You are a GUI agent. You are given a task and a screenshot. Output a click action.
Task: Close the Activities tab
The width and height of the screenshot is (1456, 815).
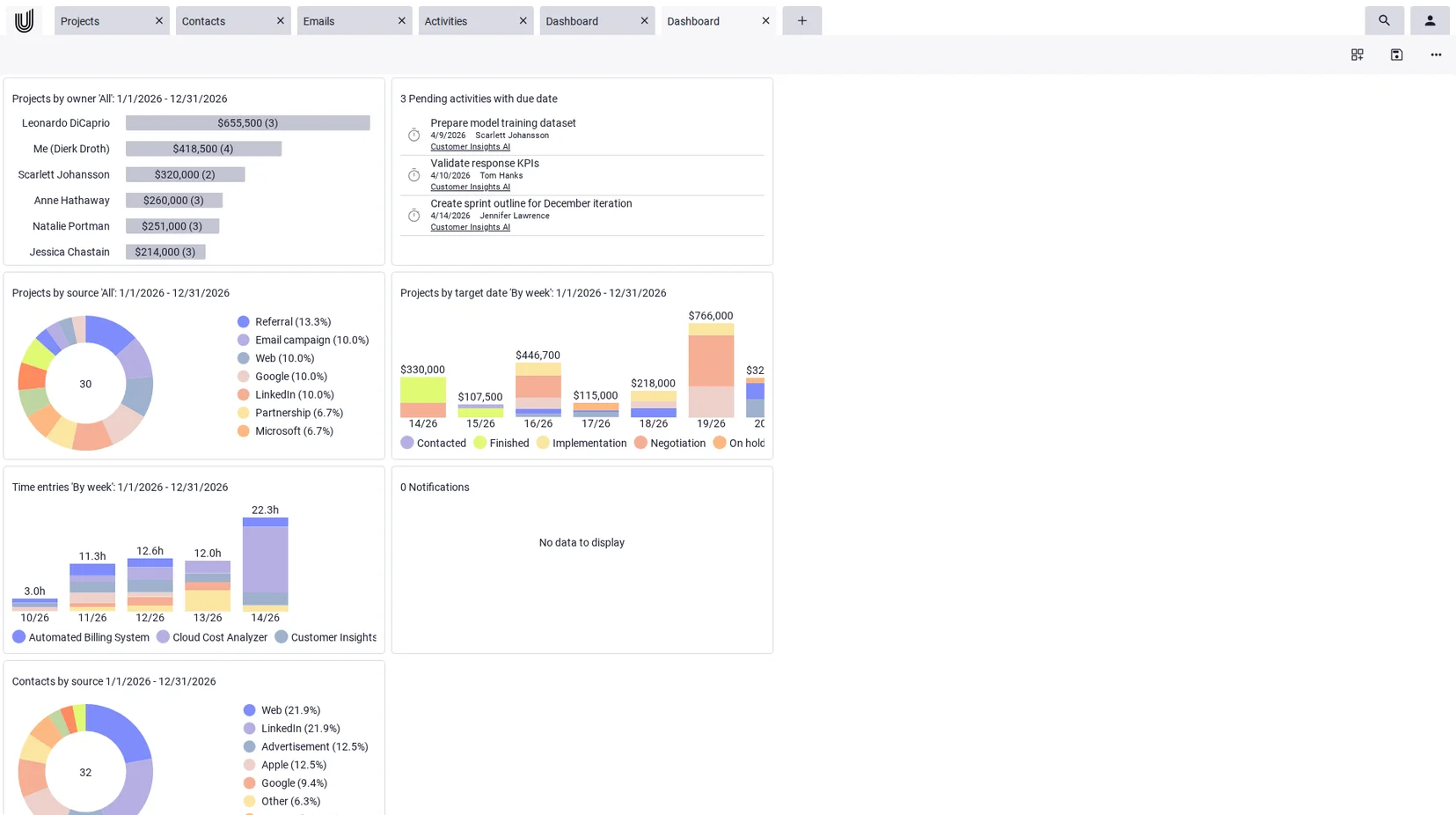pyautogui.click(x=523, y=20)
